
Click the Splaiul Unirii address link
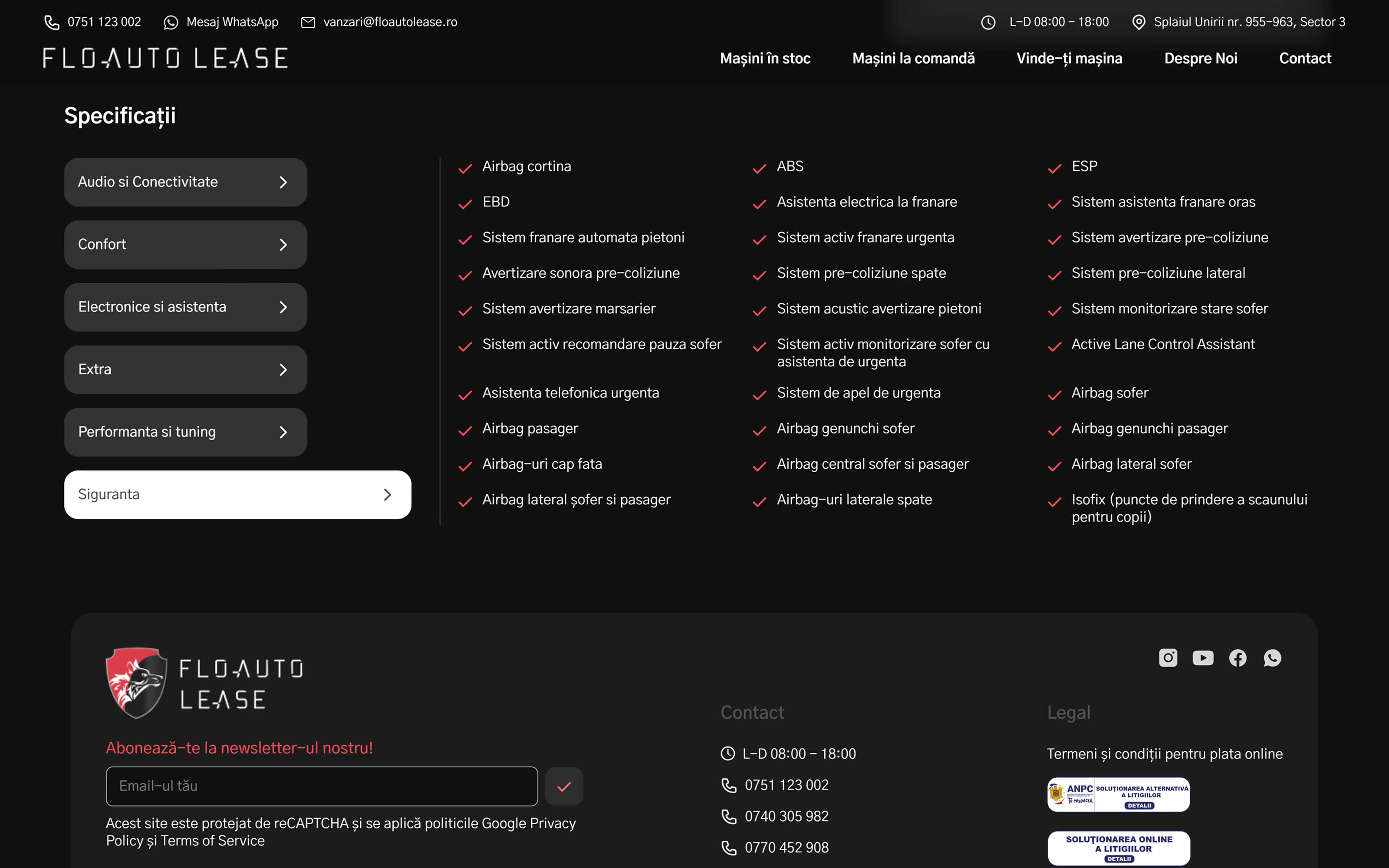1250,23
